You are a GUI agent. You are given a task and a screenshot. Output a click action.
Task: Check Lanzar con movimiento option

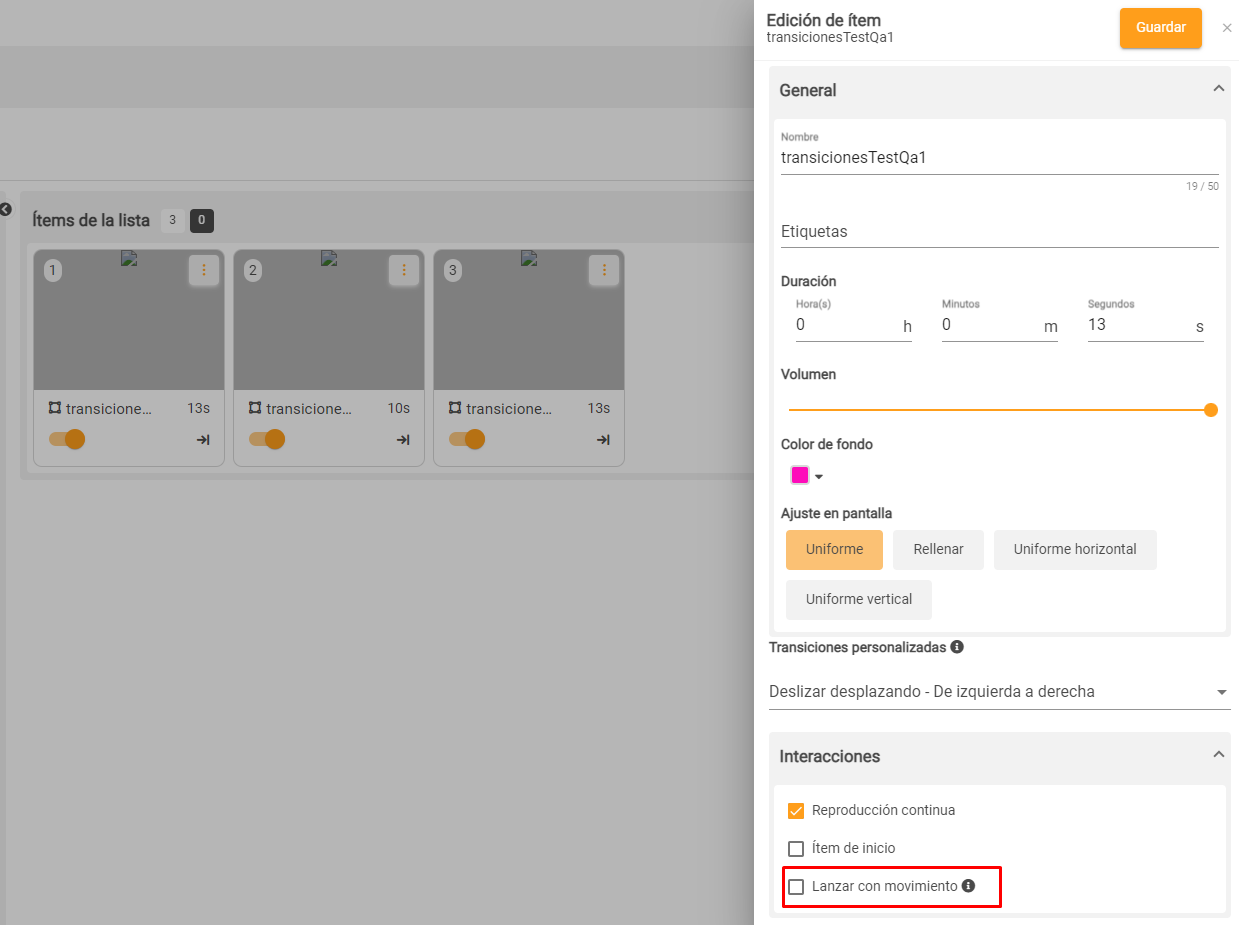point(796,887)
